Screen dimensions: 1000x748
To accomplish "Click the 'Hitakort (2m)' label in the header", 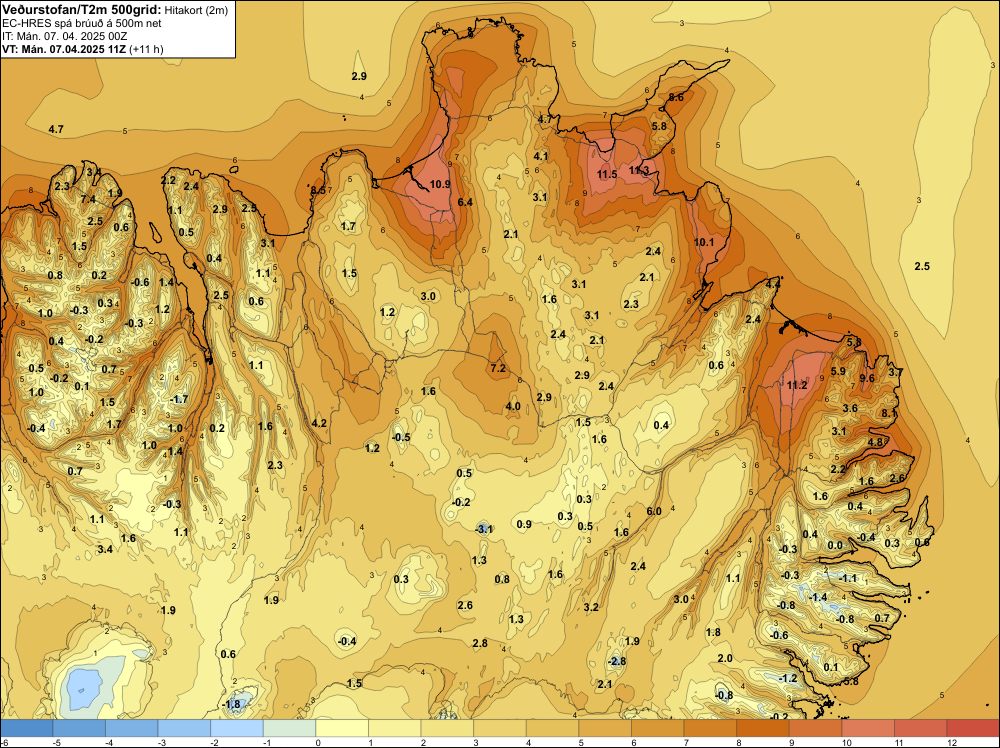I will pos(196,10).
